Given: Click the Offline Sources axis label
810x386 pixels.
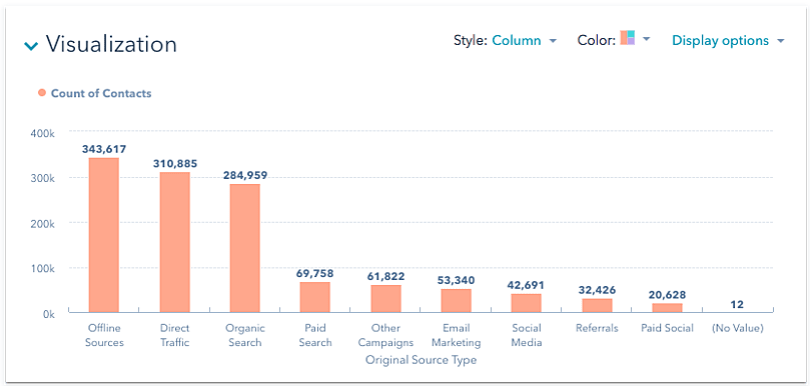Looking at the screenshot, I should point(105,335).
